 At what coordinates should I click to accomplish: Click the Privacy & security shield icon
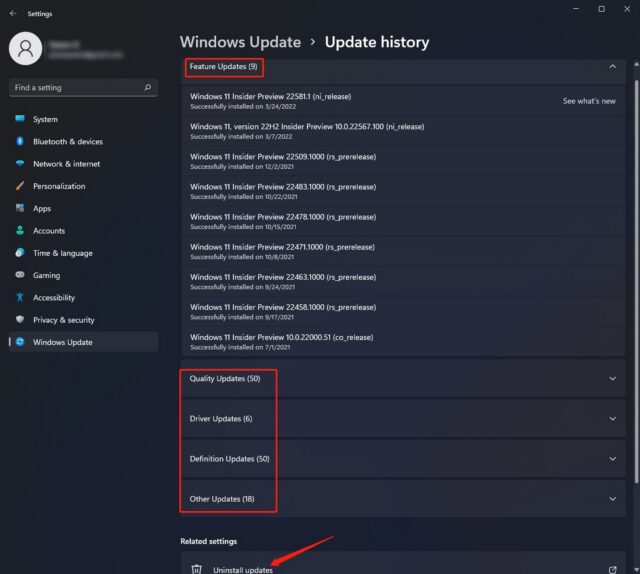(20, 319)
